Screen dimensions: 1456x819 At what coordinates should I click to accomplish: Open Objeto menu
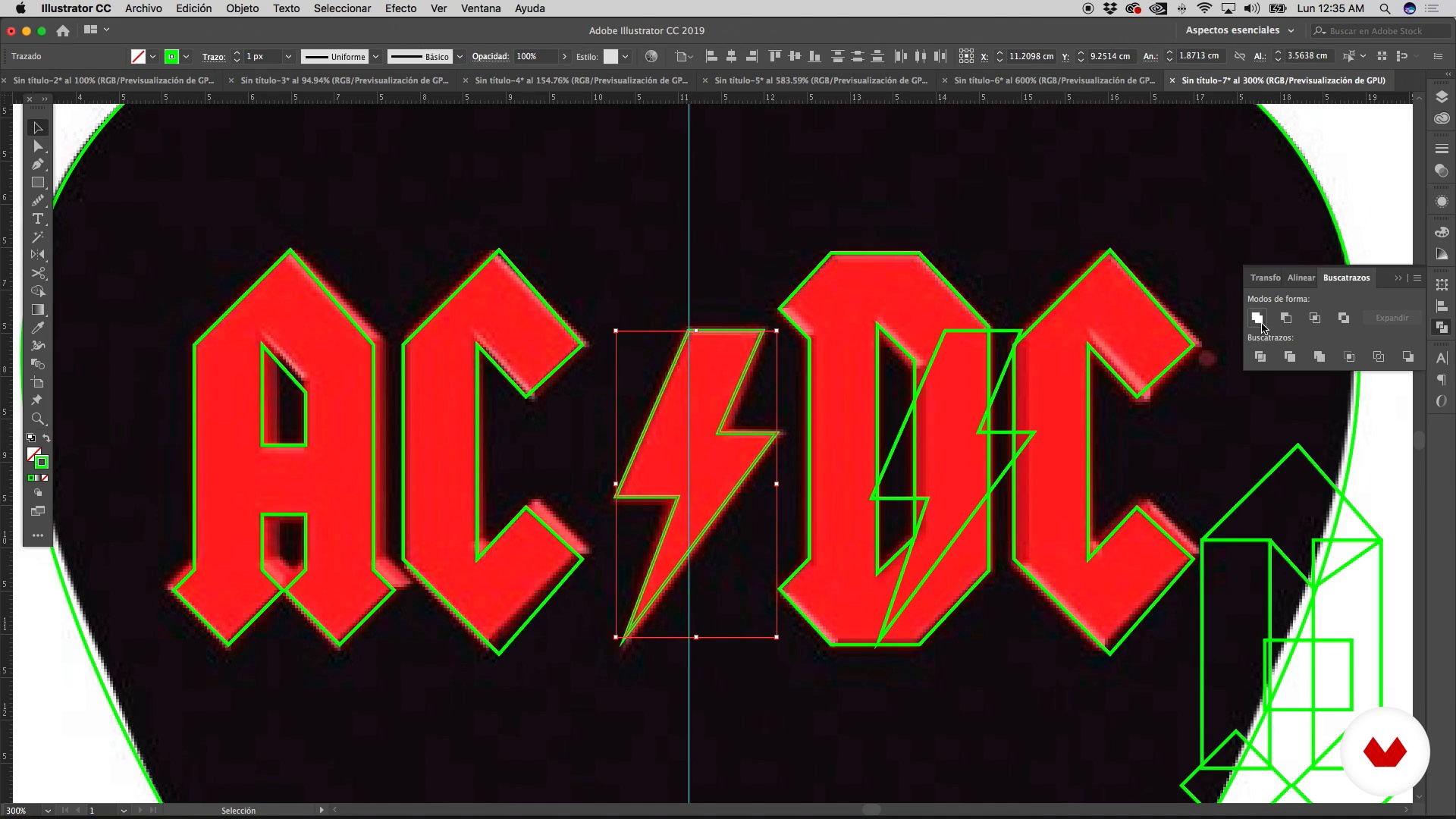(242, 8)
